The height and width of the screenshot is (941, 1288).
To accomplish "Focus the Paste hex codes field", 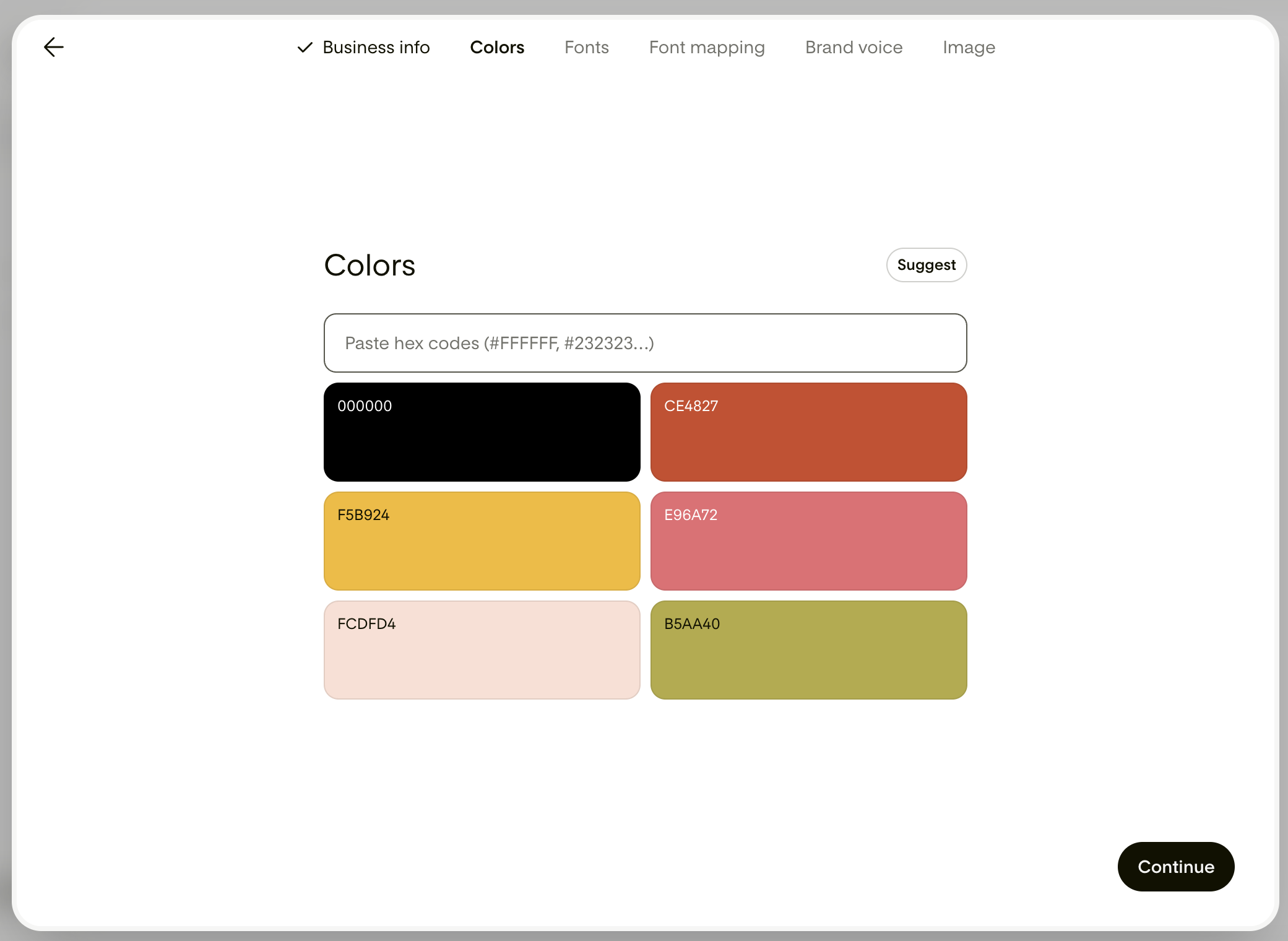I will (x=646, y=343).
